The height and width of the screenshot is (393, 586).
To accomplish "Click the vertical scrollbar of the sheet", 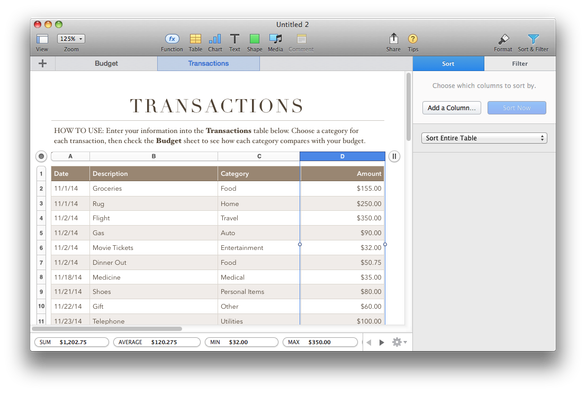I will (408, 107).
